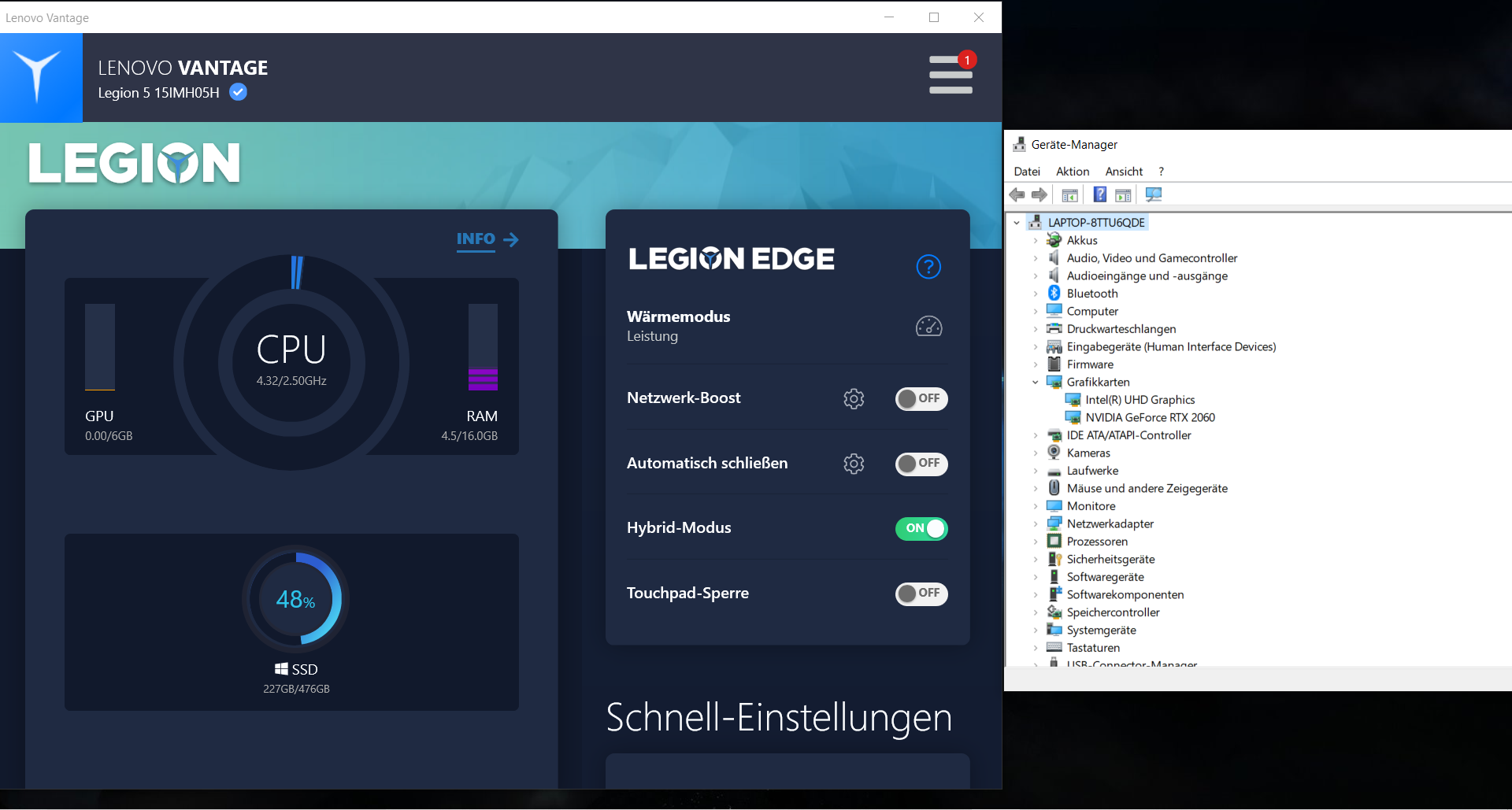Open the ? help menu in Geräte-Manager
The width and height of the screenshot is (1512, 810).
coord(1161,172)
